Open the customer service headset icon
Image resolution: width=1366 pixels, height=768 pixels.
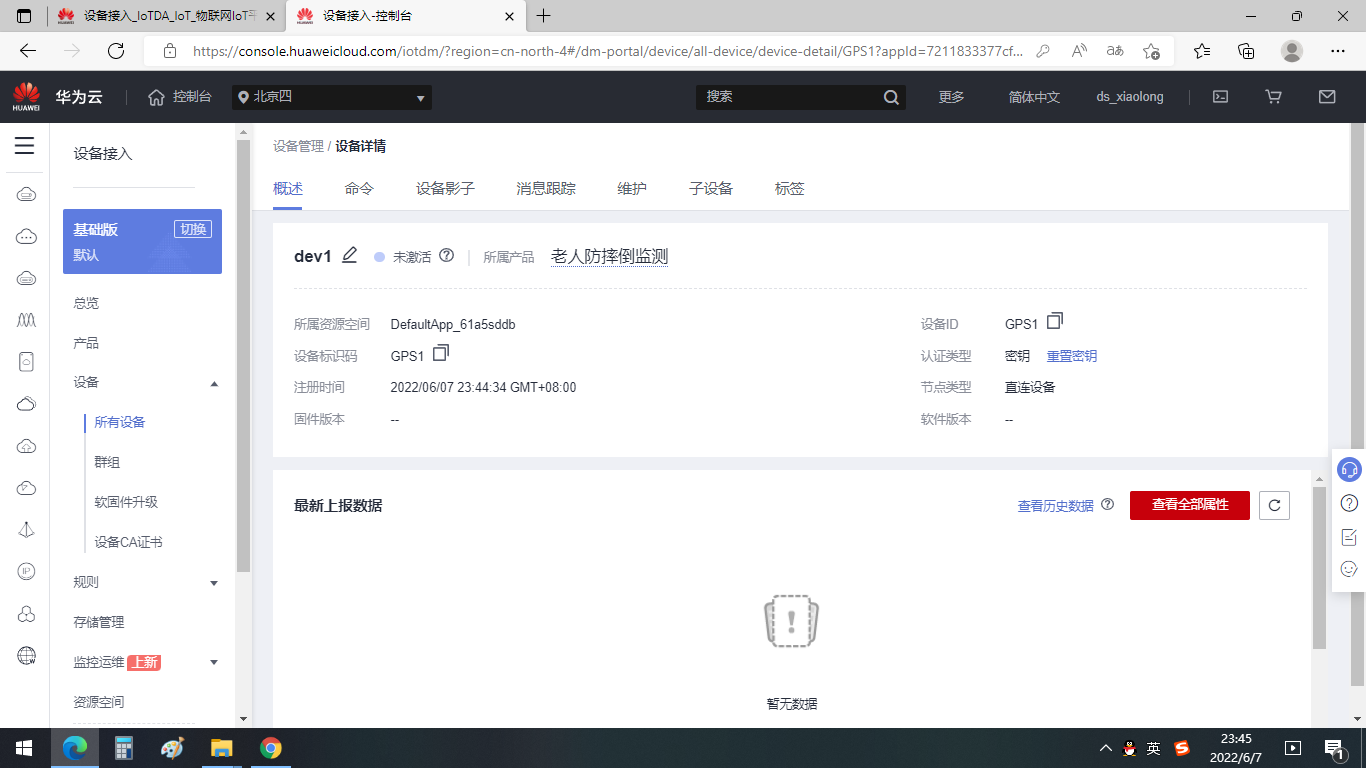coord(1349,469)
